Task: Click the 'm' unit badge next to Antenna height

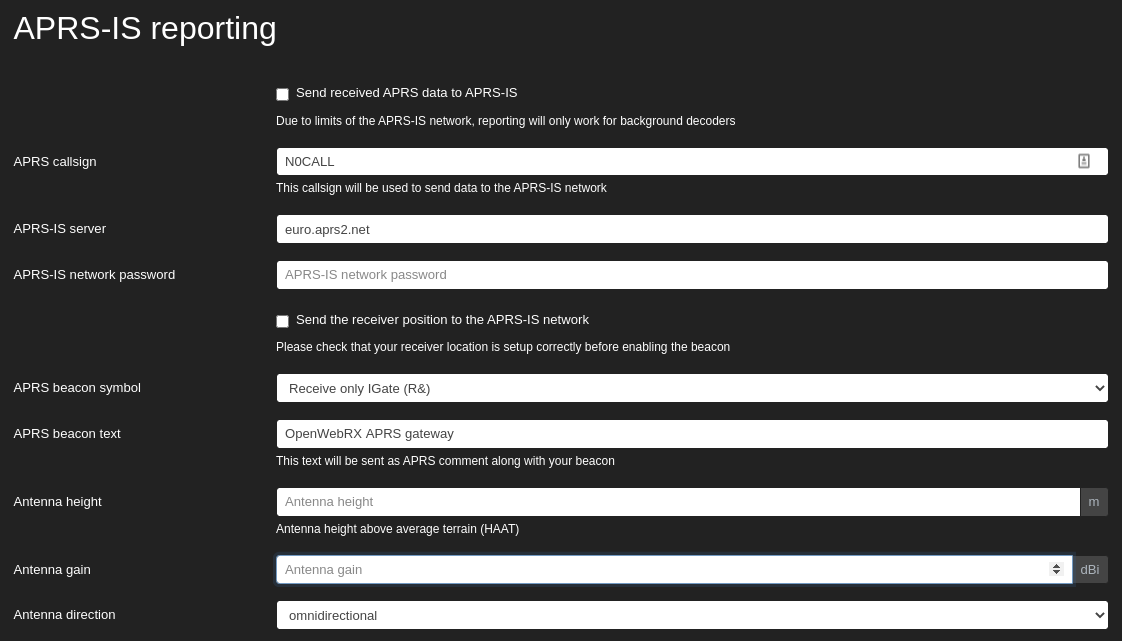Action: coord(1094,501)
